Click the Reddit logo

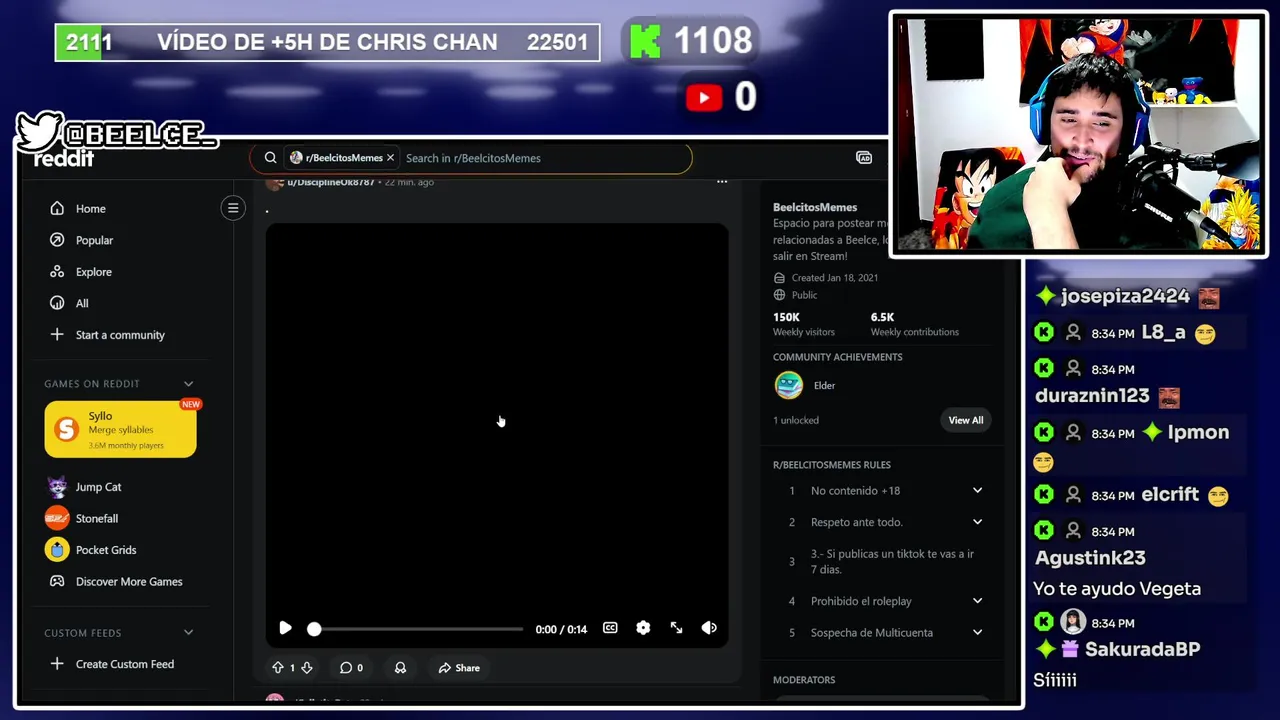coord(64,159)
